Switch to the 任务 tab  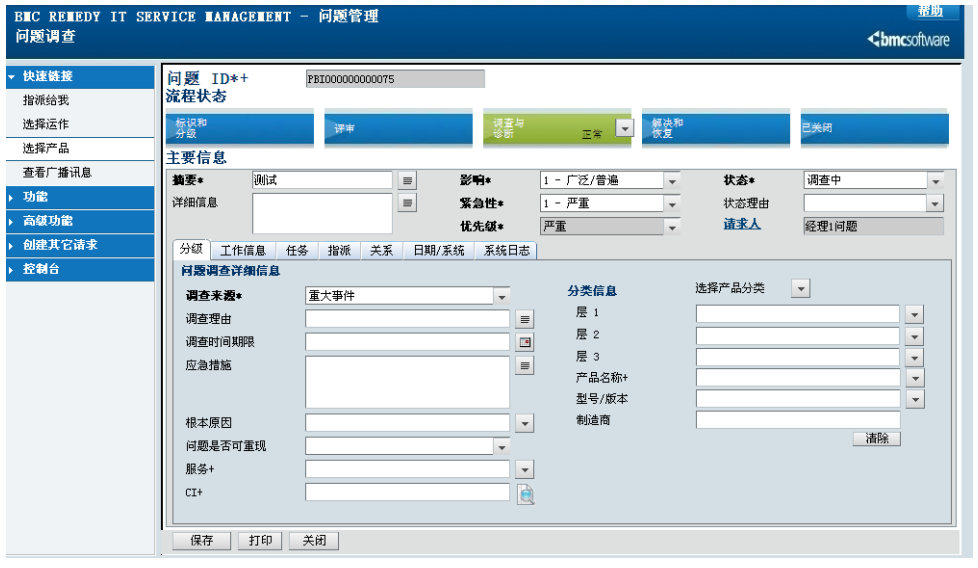[x=297, y=251]
